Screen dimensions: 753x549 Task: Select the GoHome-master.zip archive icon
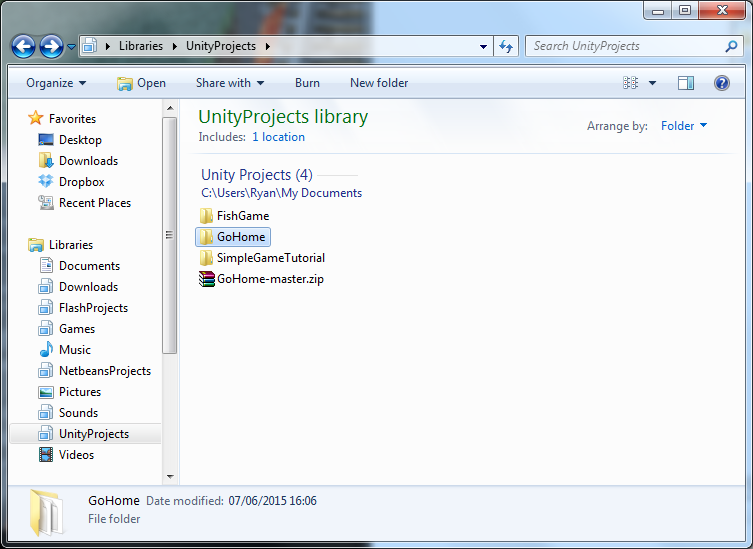tap(206, 279)
